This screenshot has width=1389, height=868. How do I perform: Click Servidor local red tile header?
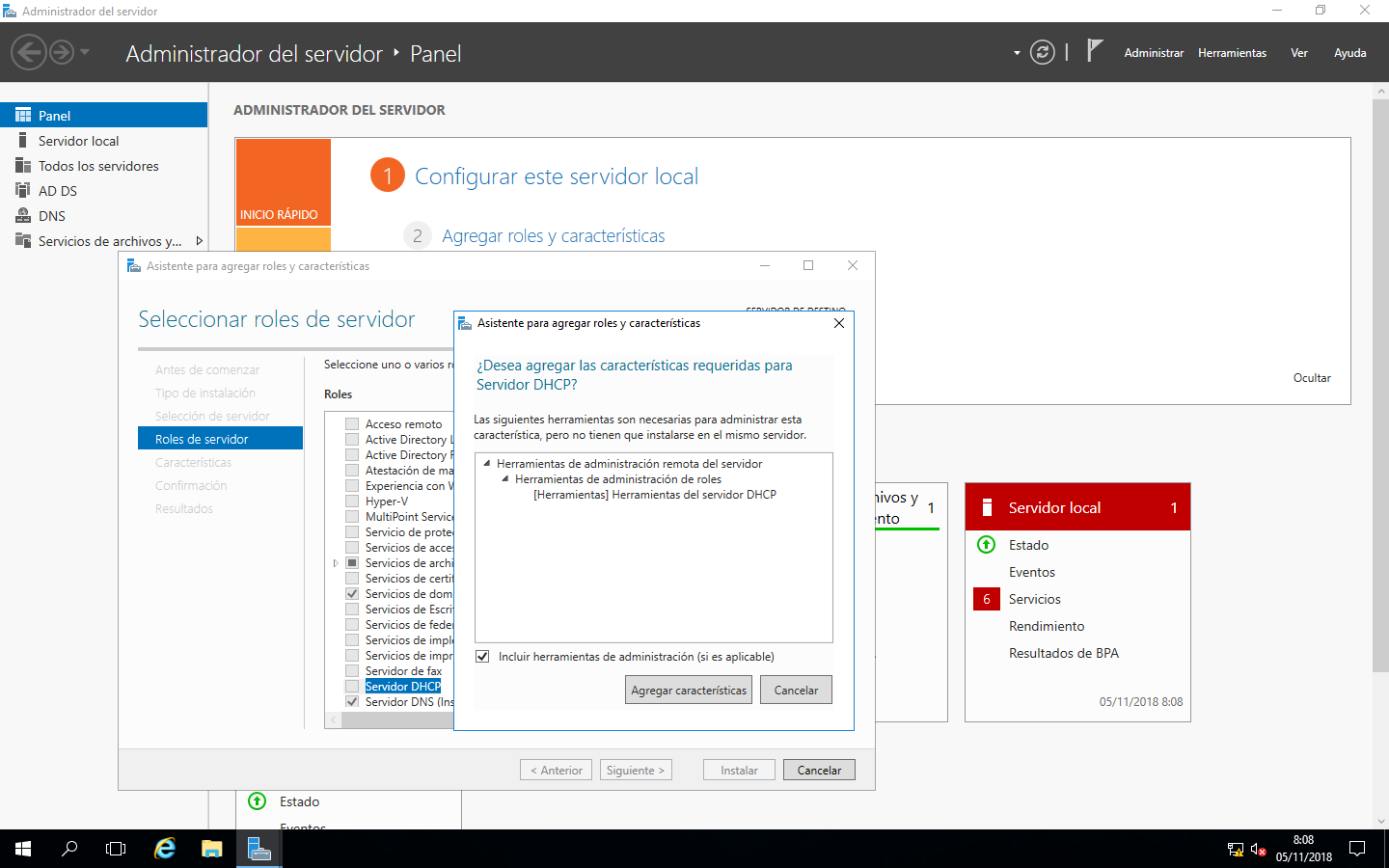point(1077,507)
